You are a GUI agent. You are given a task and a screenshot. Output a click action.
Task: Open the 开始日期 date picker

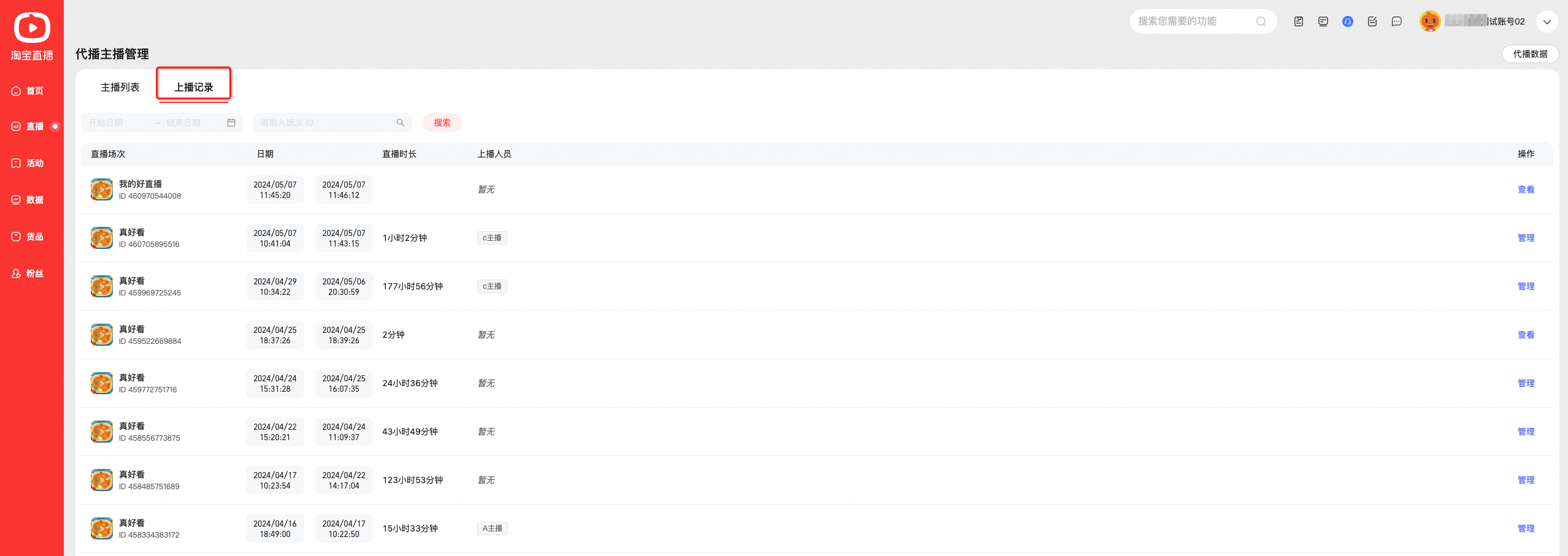[116, 123]
